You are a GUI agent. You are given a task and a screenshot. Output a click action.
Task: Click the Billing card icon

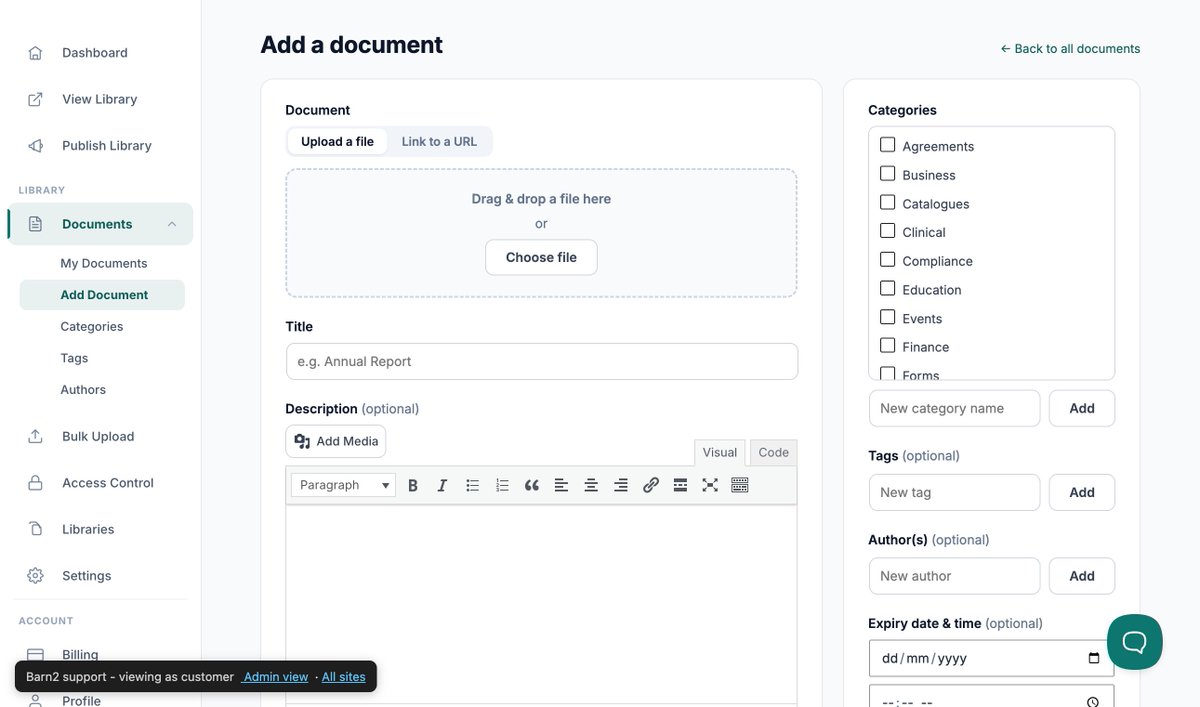click(35, 655)
